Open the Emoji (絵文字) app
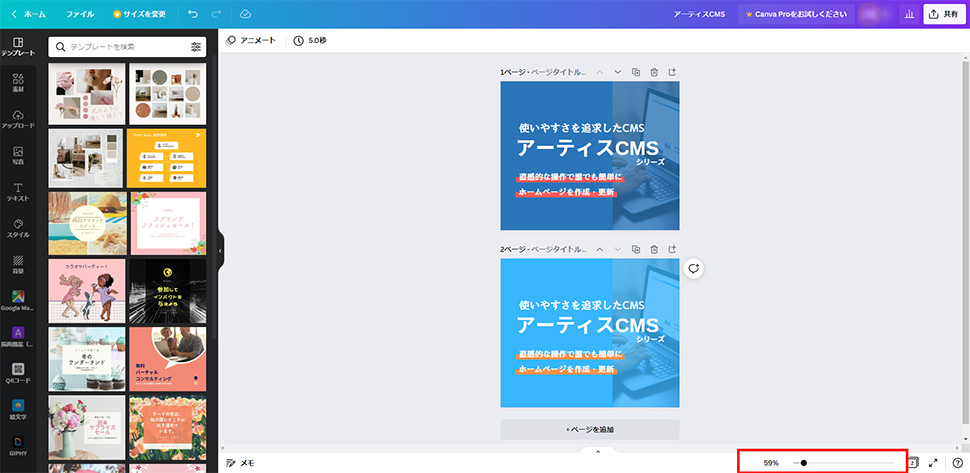The image size is (970, 473). click(x=18, y=411)
